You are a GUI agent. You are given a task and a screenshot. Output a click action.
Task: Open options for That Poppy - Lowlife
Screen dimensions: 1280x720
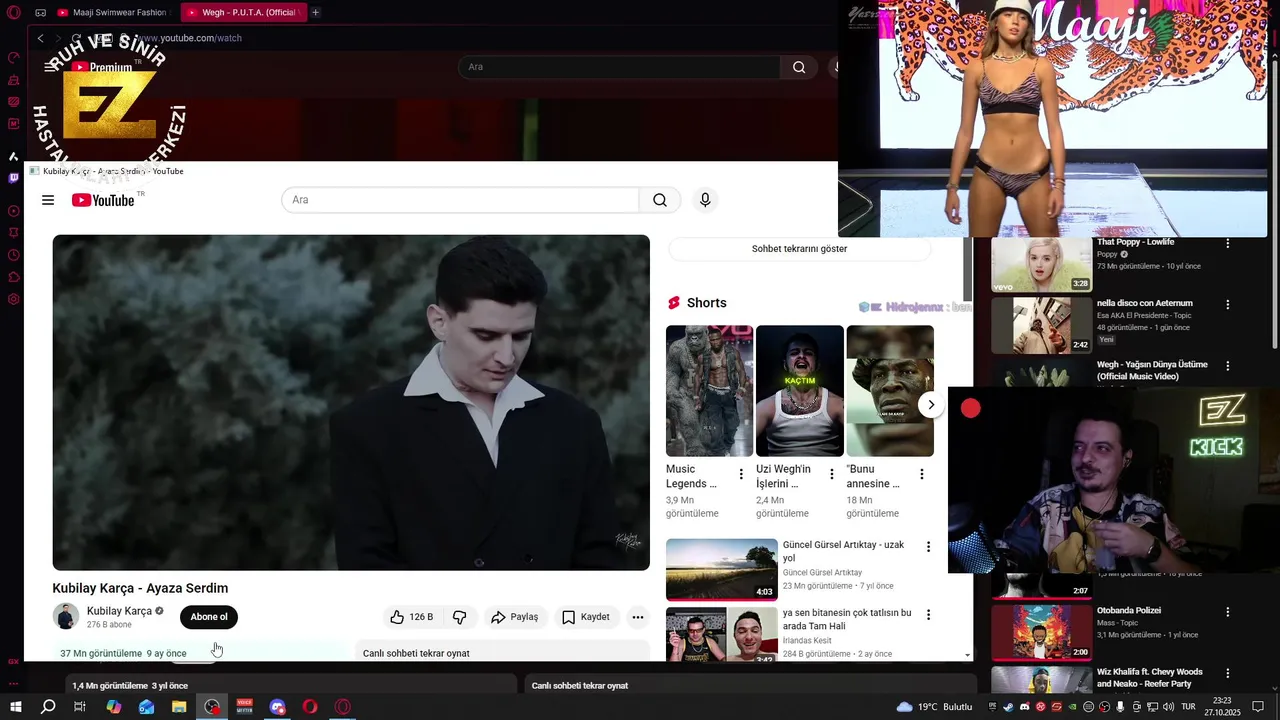(1228, 243)
